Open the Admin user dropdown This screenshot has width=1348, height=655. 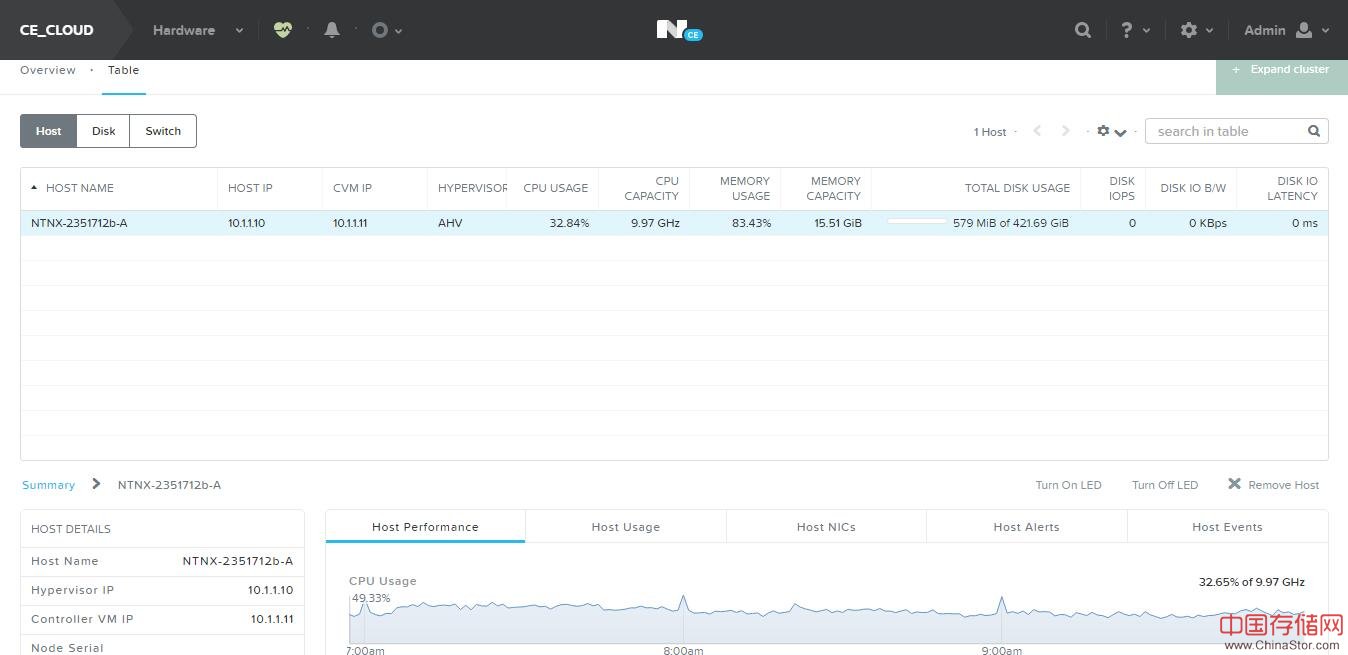click(1286, 30)
